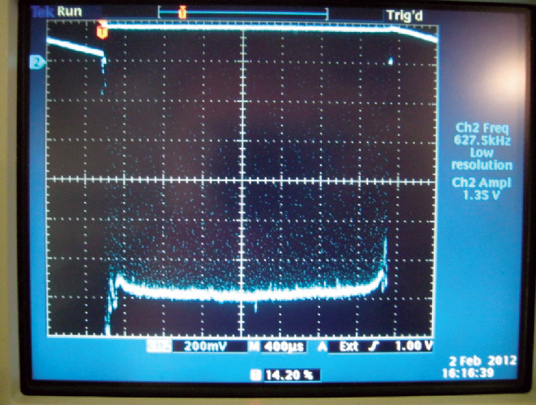Select the Ch2 Ampl measurement readout
Image resolution: width=536 pixels, height=405 pixels.
click(481, 189)
